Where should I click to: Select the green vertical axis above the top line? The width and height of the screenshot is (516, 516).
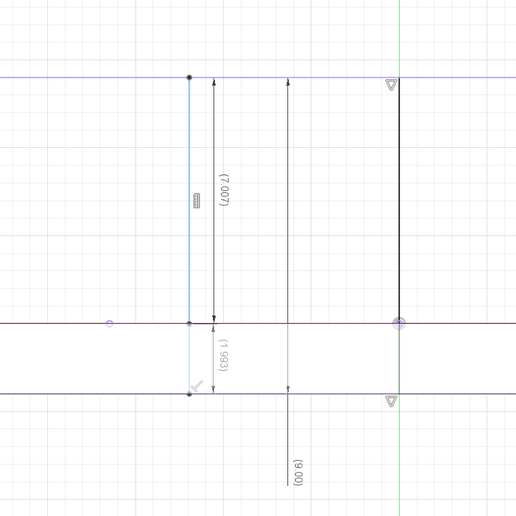399,38
